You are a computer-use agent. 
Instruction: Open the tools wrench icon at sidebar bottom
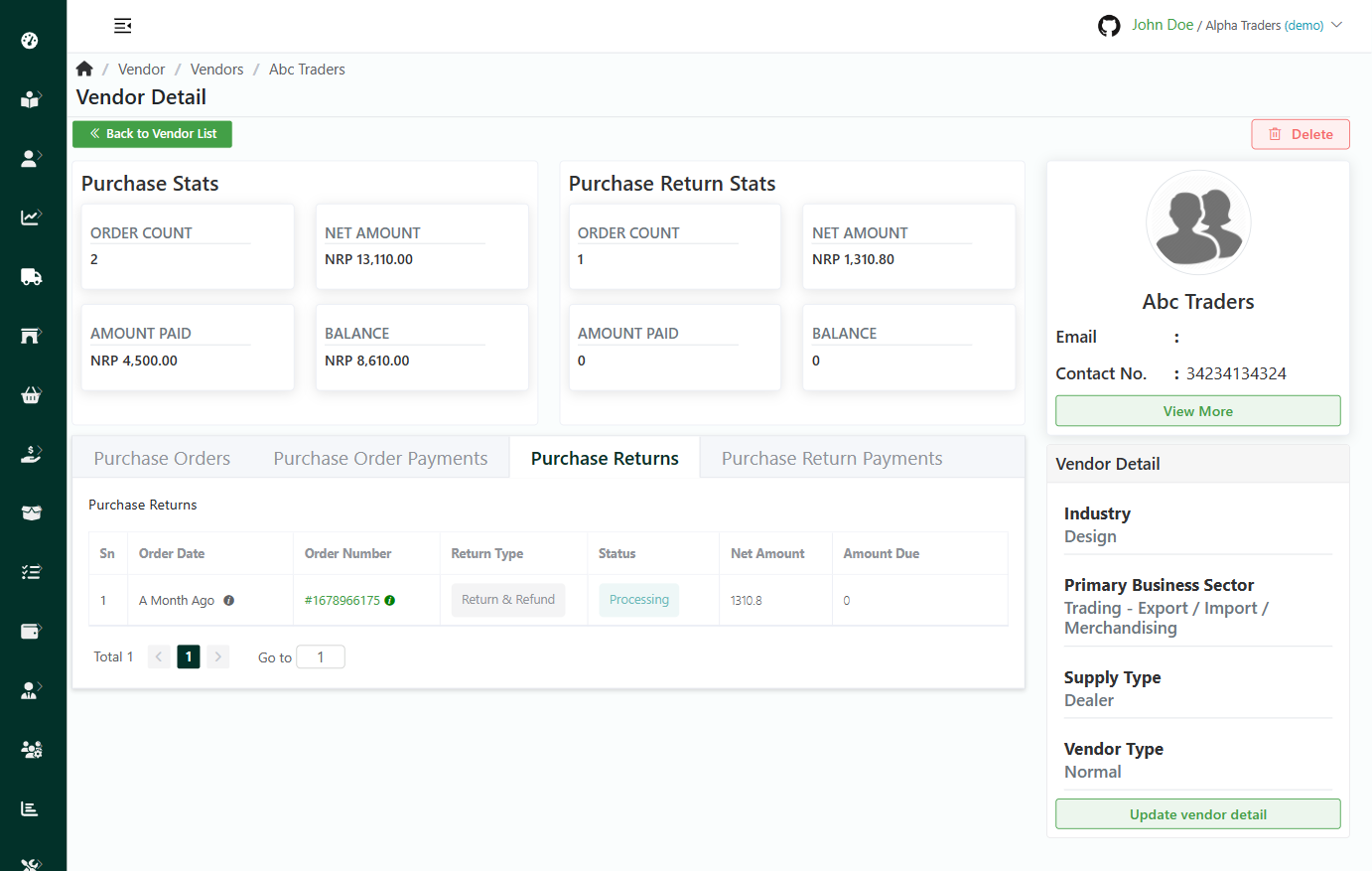31,864
